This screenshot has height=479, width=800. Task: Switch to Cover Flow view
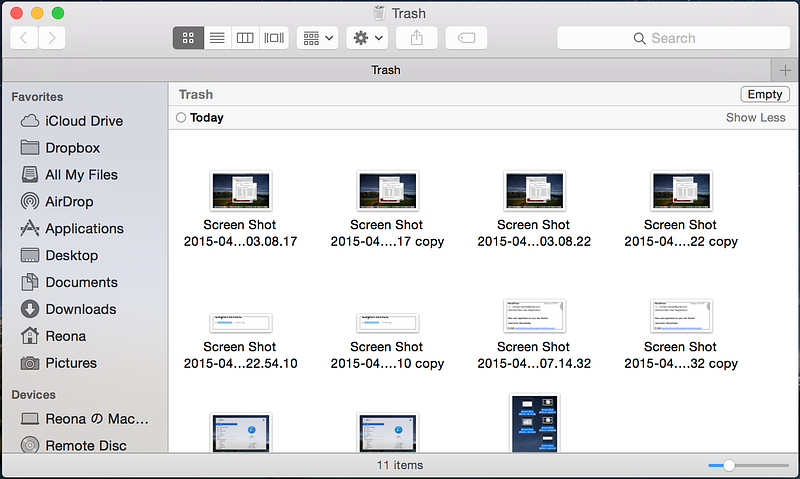pos(274,38)
